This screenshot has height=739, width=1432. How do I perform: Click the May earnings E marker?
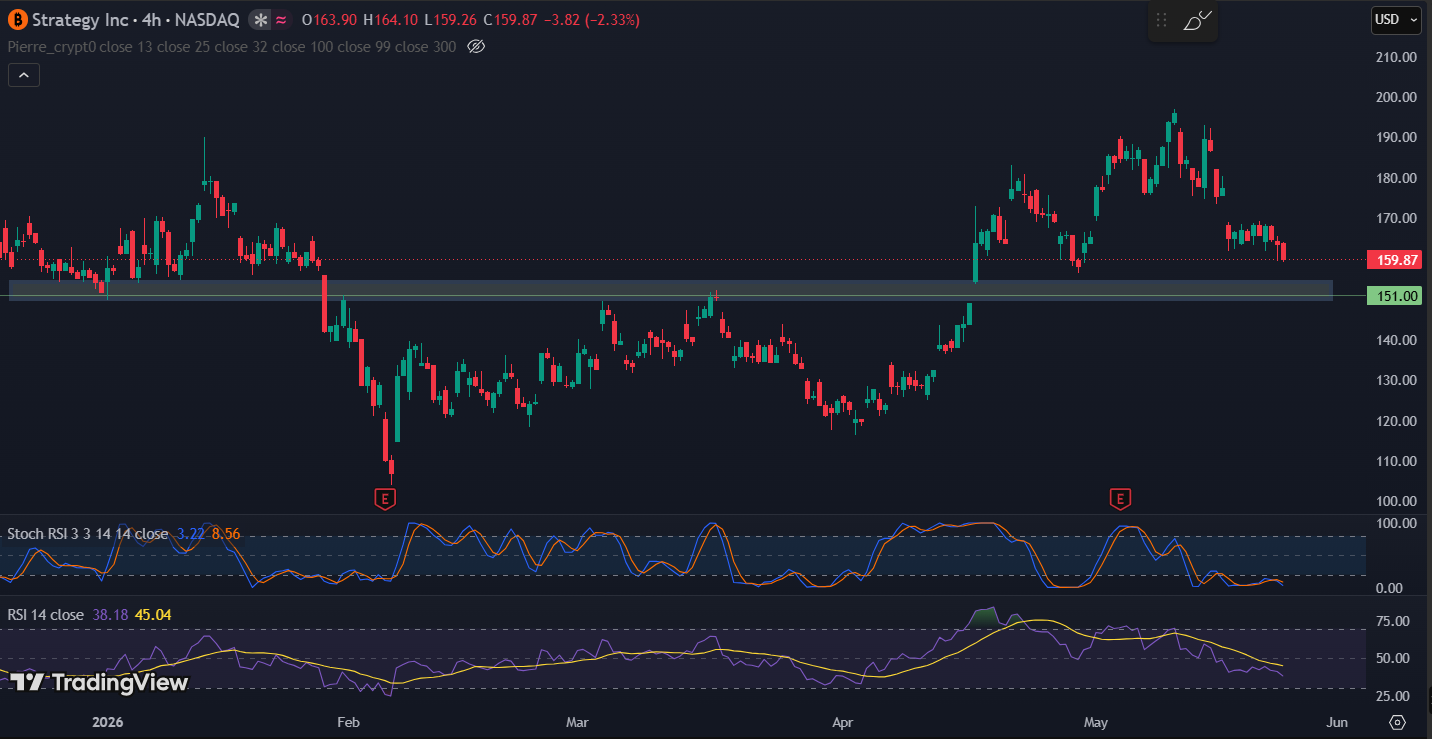pyautogui.click(x=1120, y=498)
